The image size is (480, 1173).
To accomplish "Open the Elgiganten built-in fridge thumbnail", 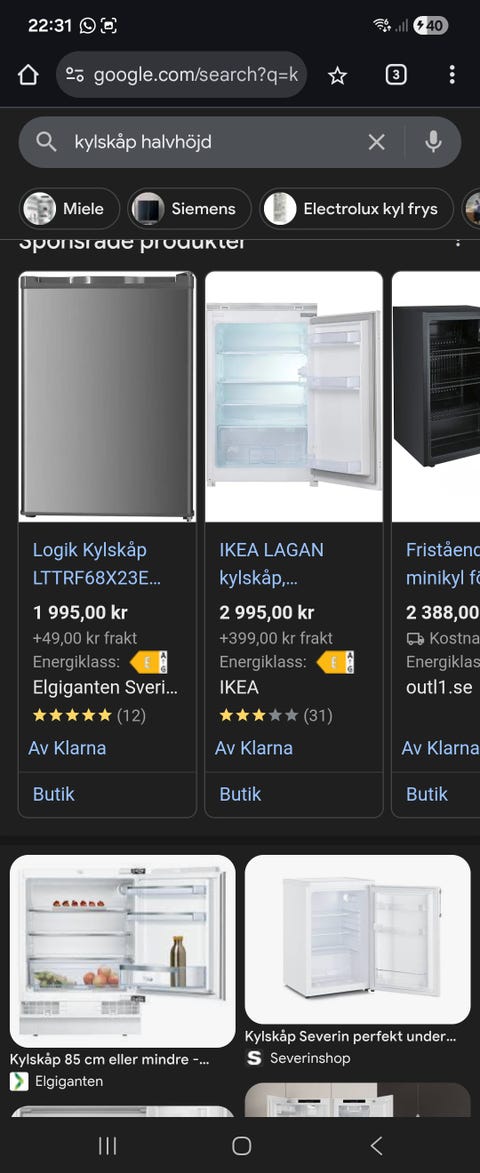I will point(123,951).
